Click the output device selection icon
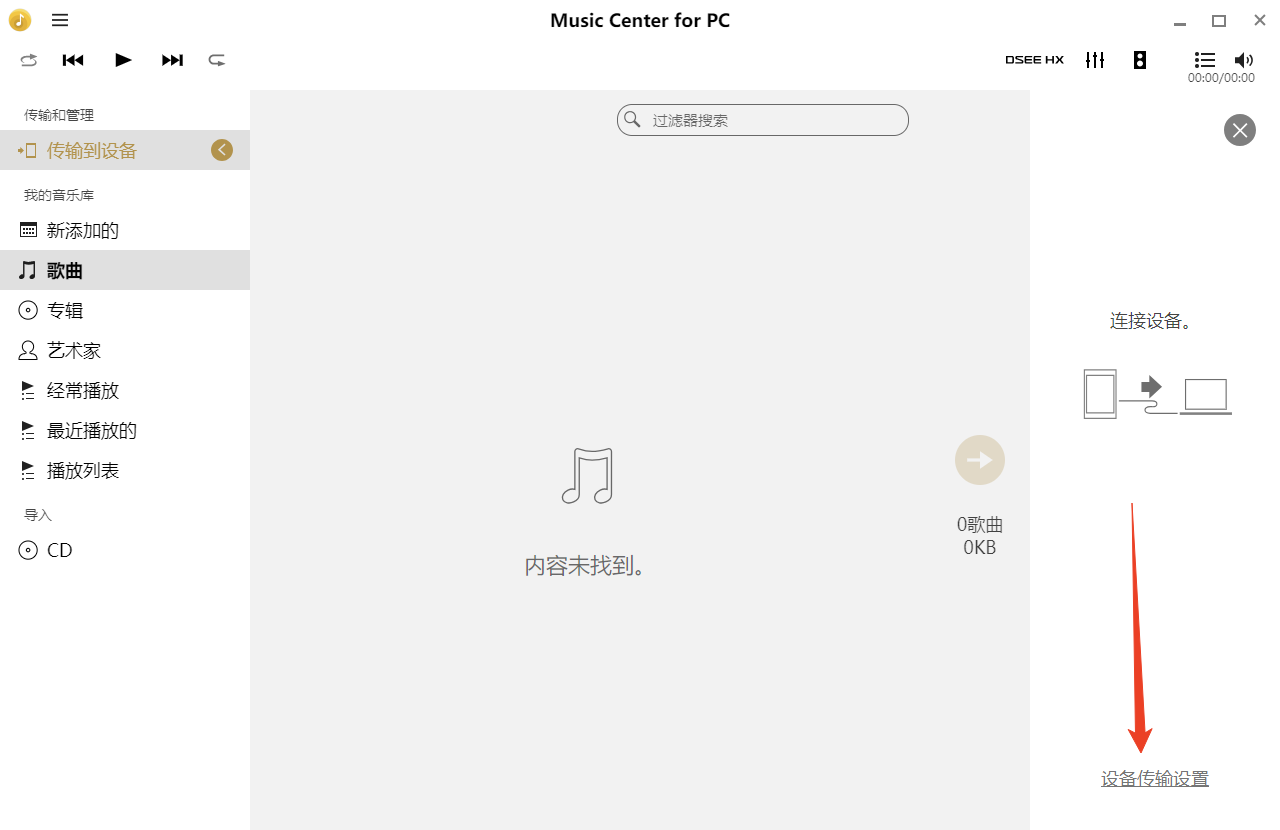Screen dimensions: 1280x830 pyautogui.click(x=1140, y=60)
